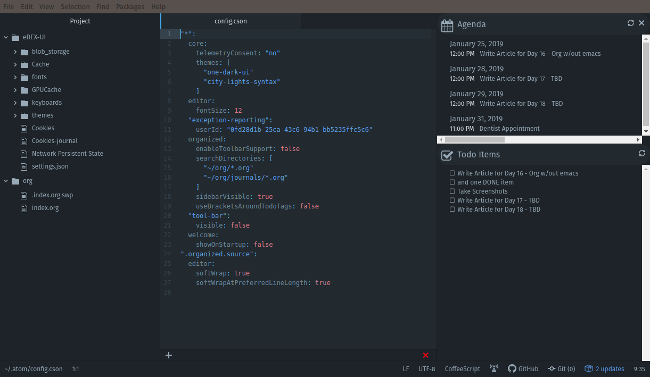Change the CoffeeScript grammar selector
Image resolution: width=650 pixels, height=377 pixels.
pyautogui.click(x=462, y=368)
